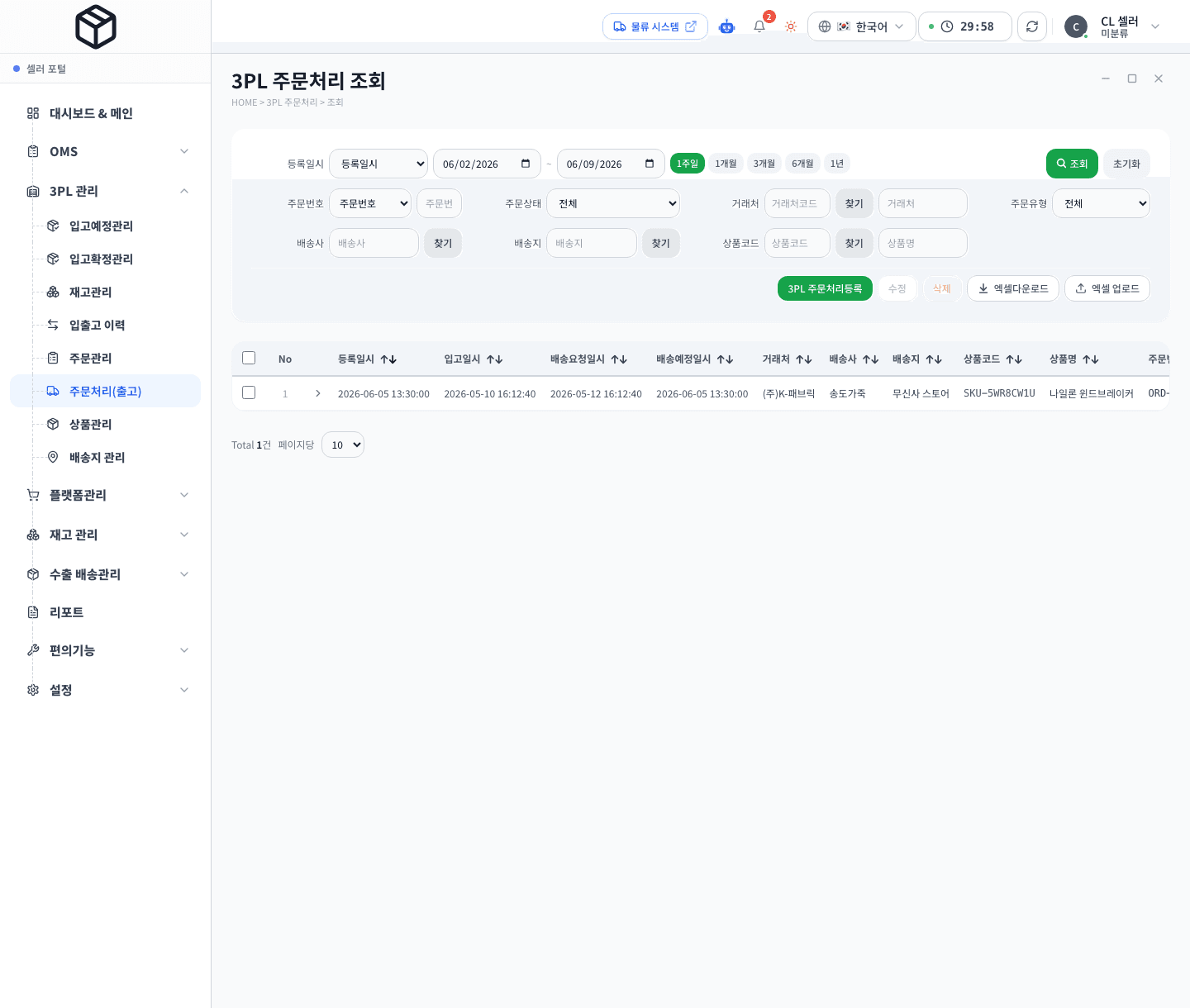Select the 1년 date range toggle
The height and width of the screenshot is (1008, 1190).
(837, 164)
